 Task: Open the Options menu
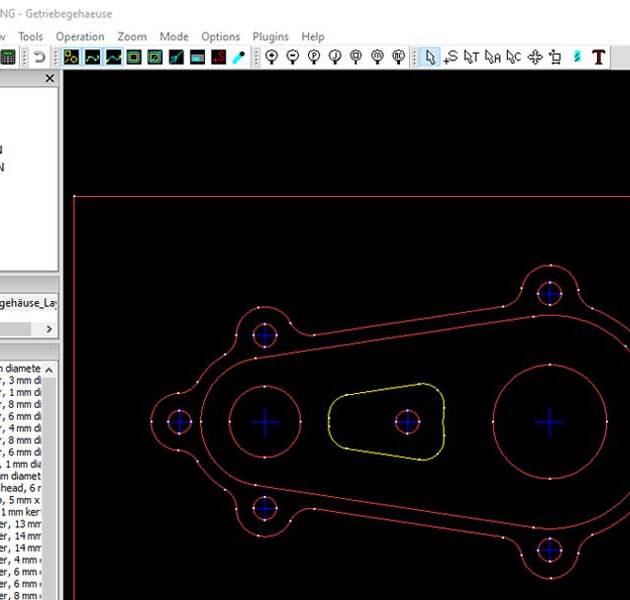pyautogui.click(x=220, y=36)
